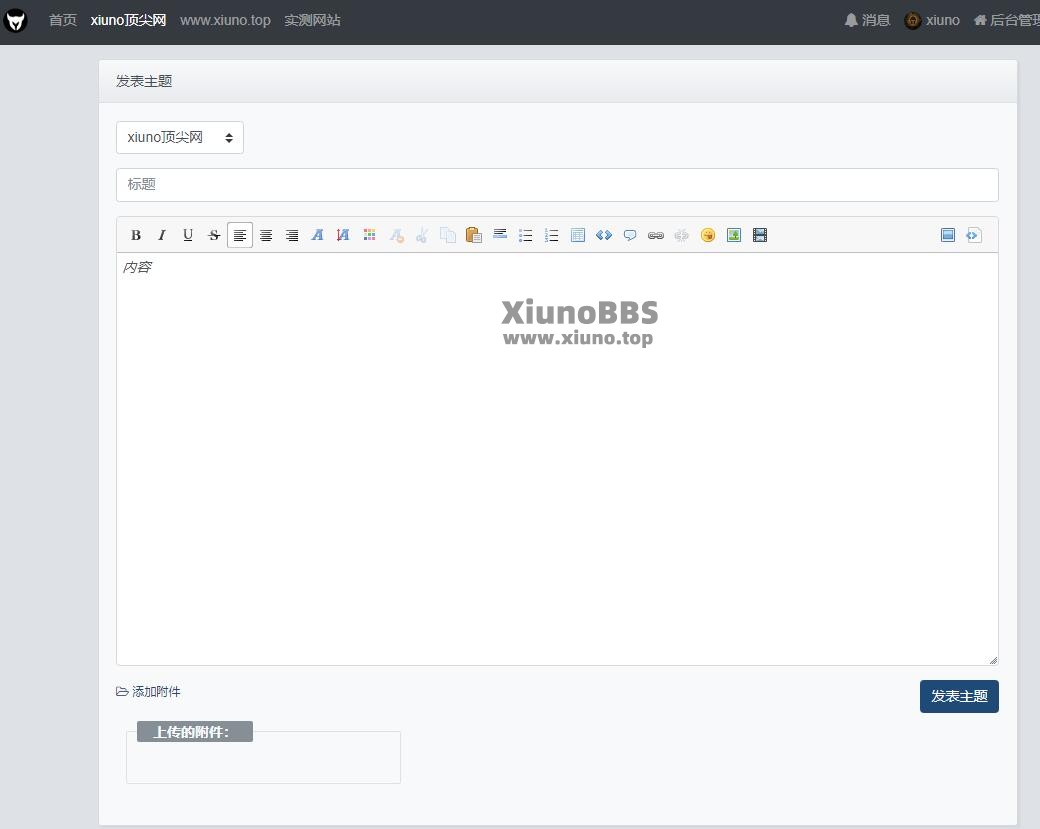
Task: Insert a quote bubble
Action: click(630, 235)
